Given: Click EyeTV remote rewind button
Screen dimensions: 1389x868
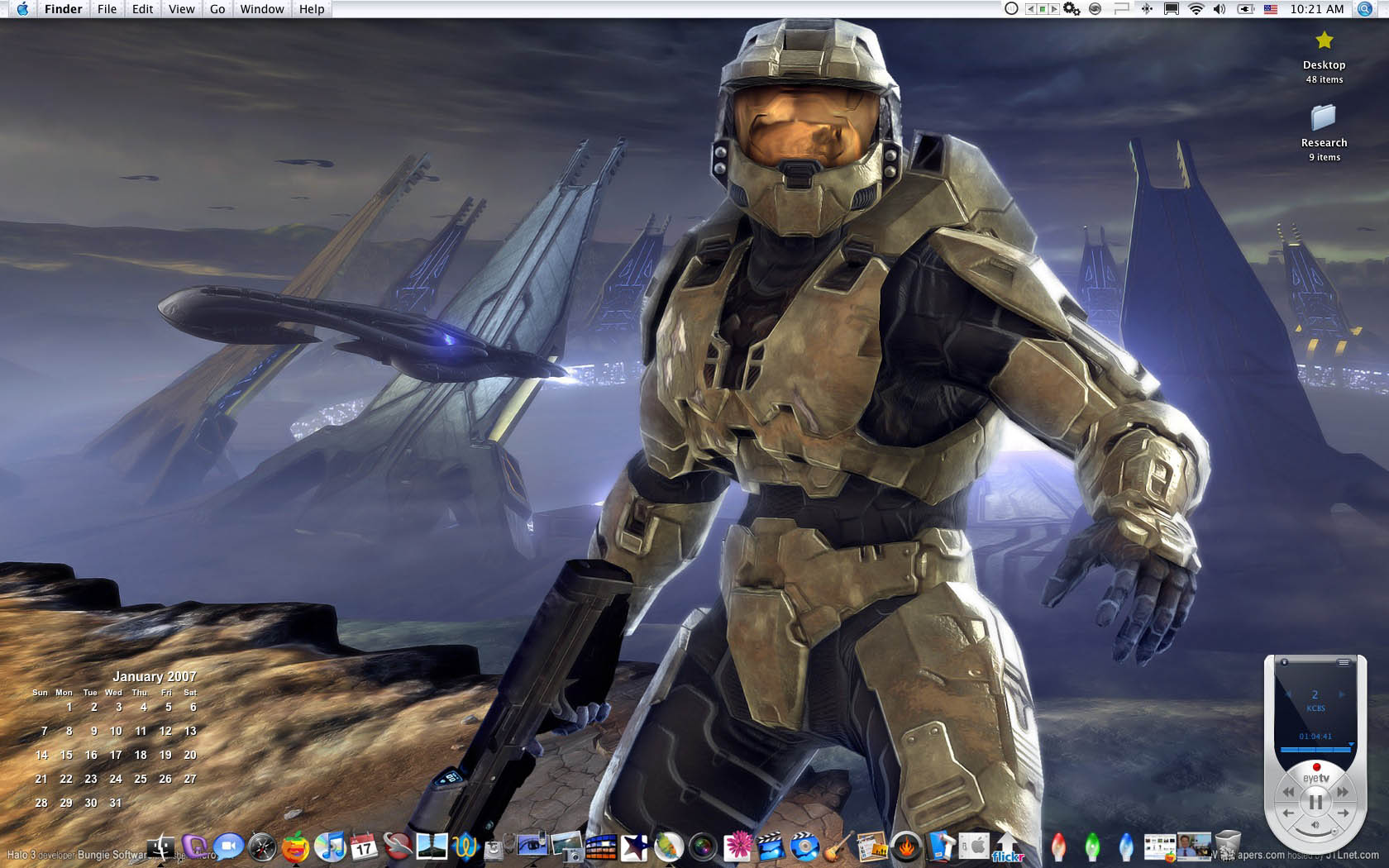Looking at the screenshot, I should tap(1288, 792).
